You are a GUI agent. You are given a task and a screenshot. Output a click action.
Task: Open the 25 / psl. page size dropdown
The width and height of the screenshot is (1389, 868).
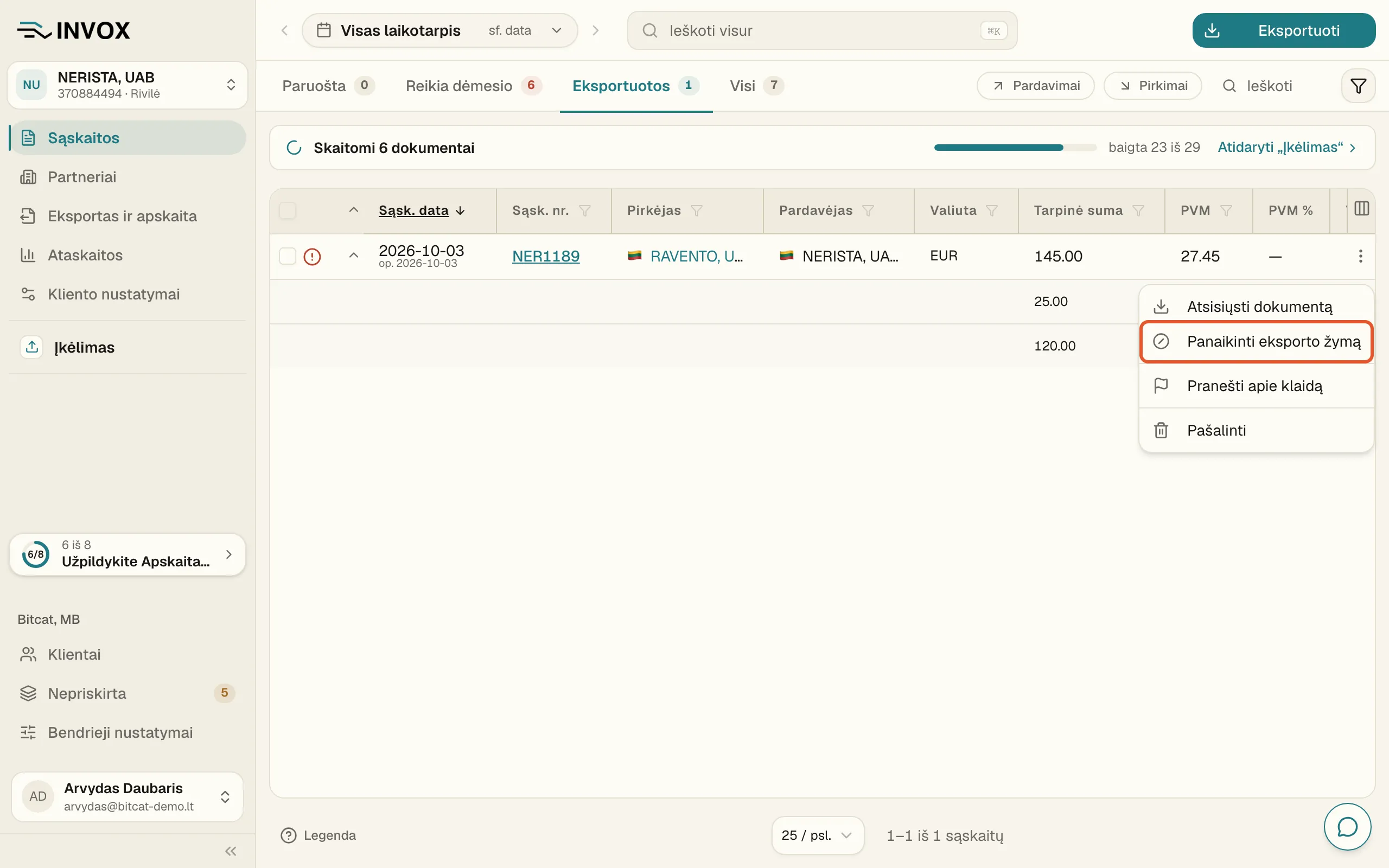(817, 835)
